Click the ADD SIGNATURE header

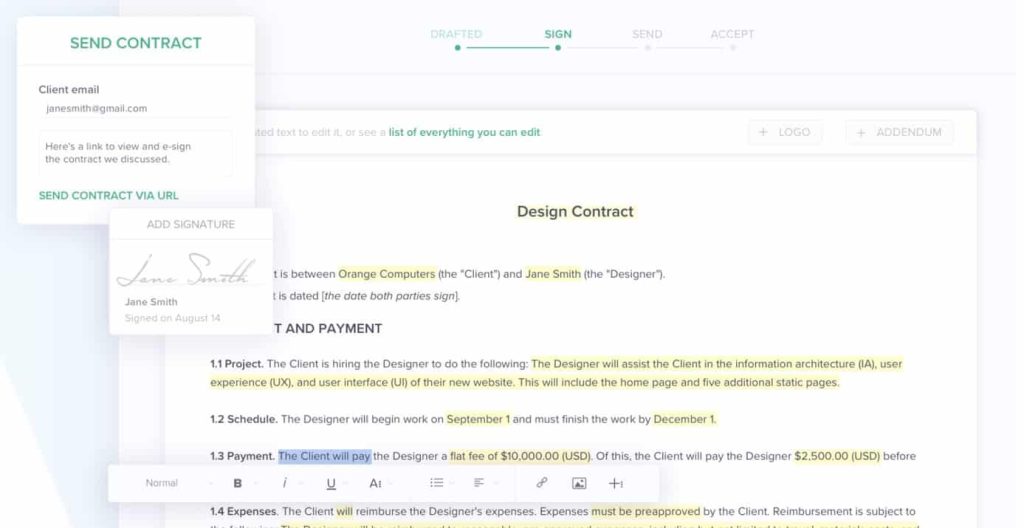click(191, 224)
